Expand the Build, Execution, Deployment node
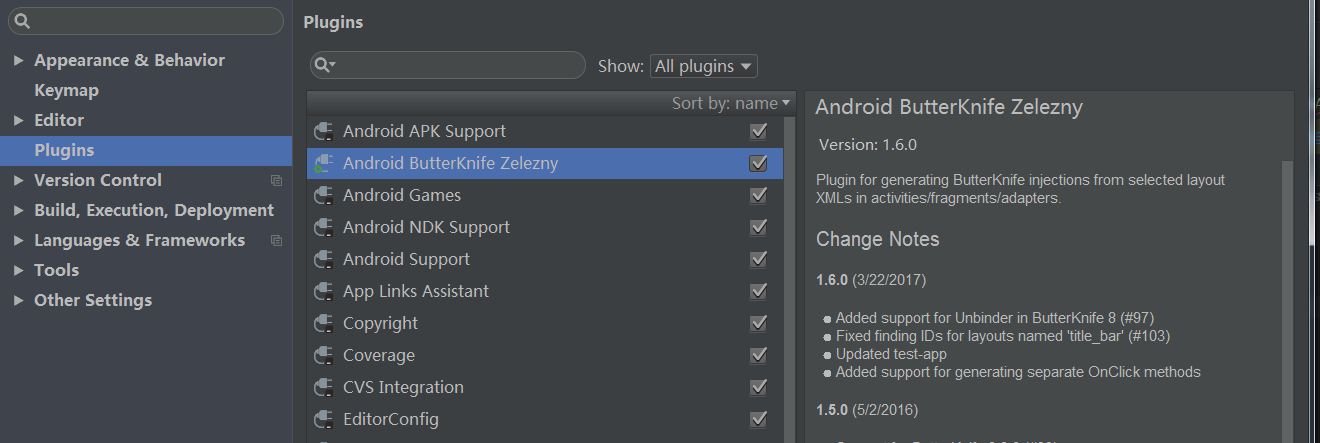The width and height of the screenshot is (1320, 443). [x=18, y=210]
